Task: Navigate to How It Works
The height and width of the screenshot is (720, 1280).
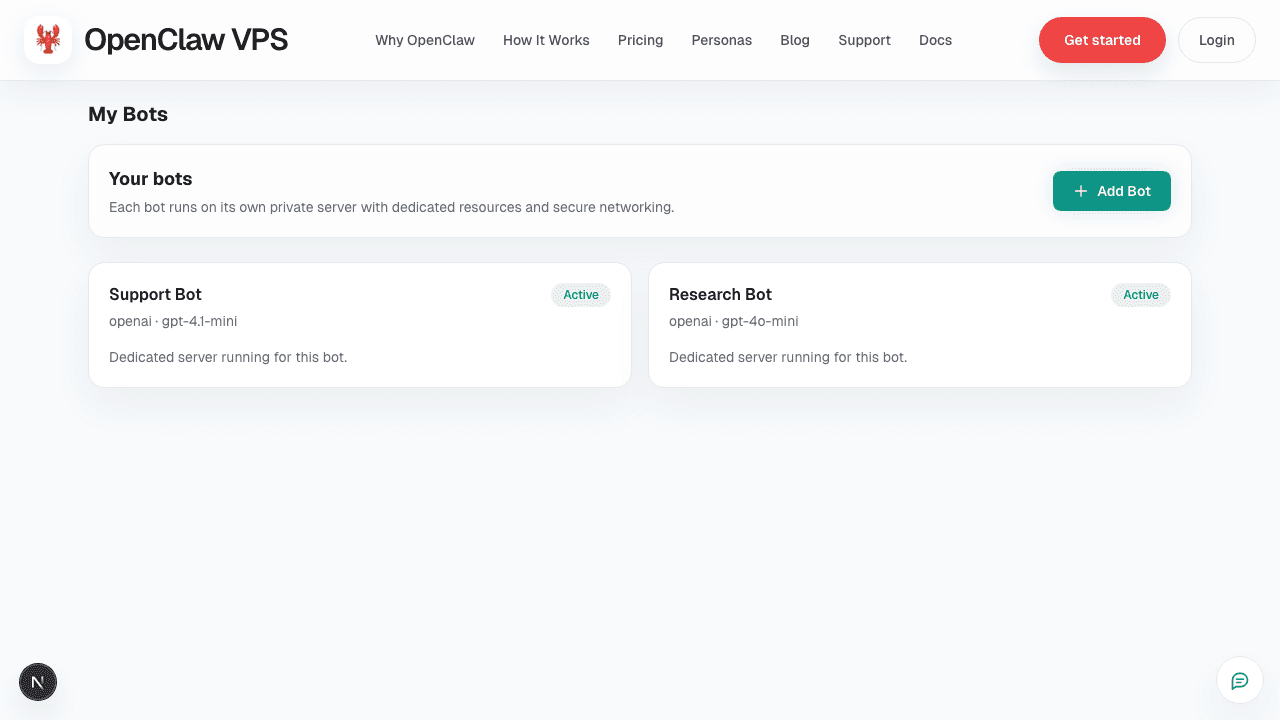Action: coord(546,40)
